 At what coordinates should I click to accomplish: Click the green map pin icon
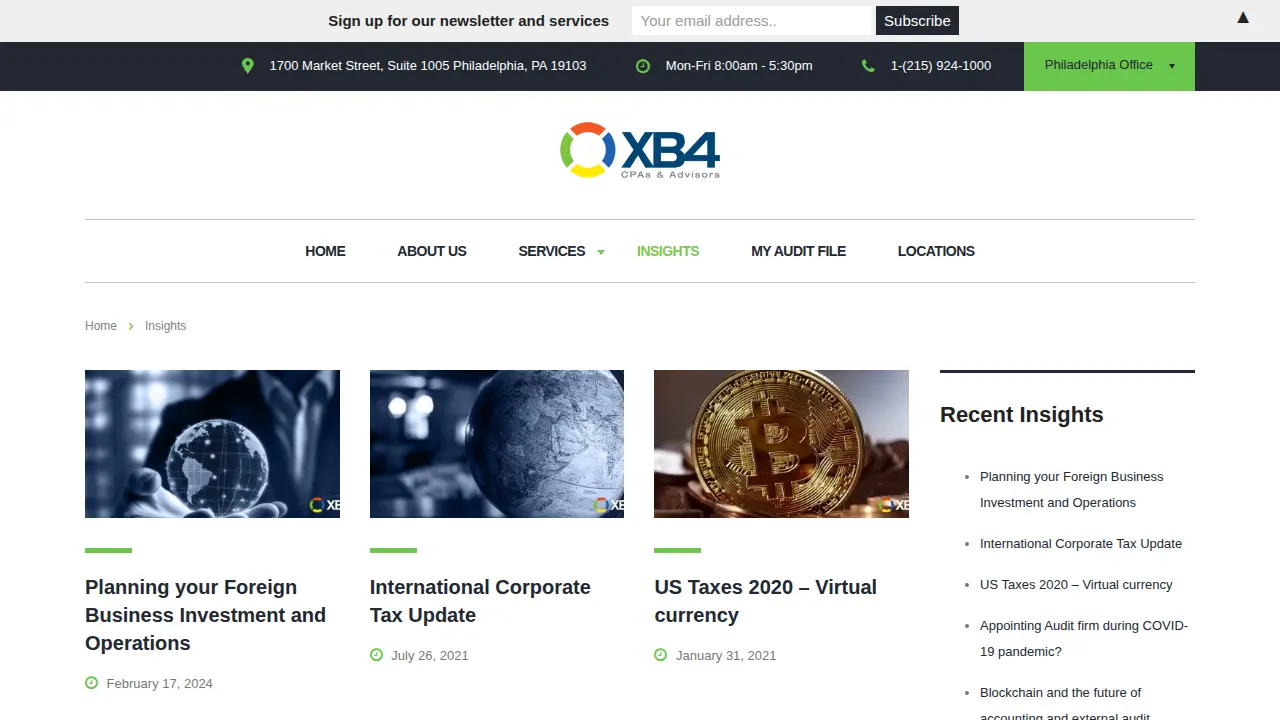248,66
